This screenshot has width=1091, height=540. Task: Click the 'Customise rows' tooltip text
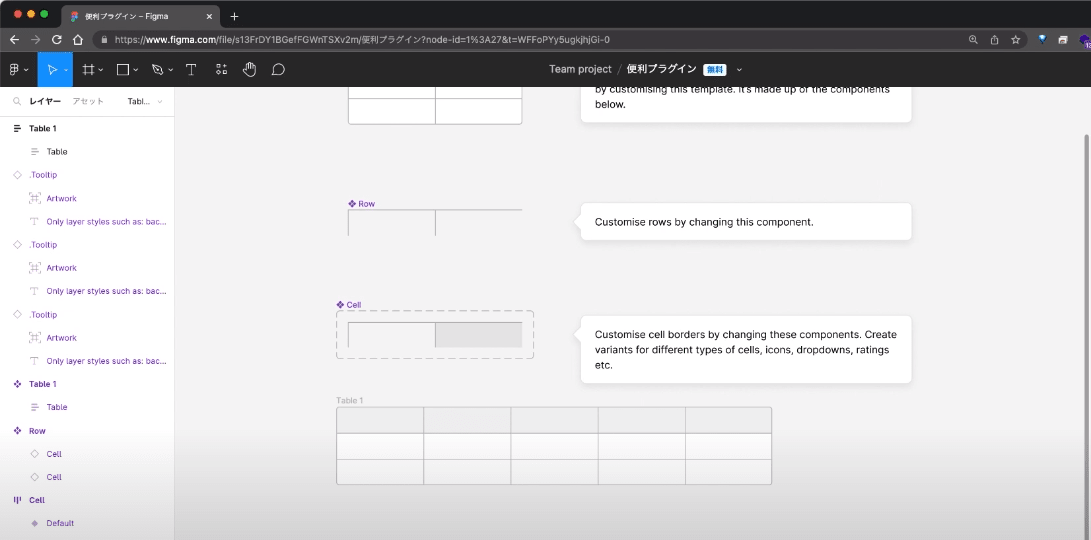coord(703,223)
